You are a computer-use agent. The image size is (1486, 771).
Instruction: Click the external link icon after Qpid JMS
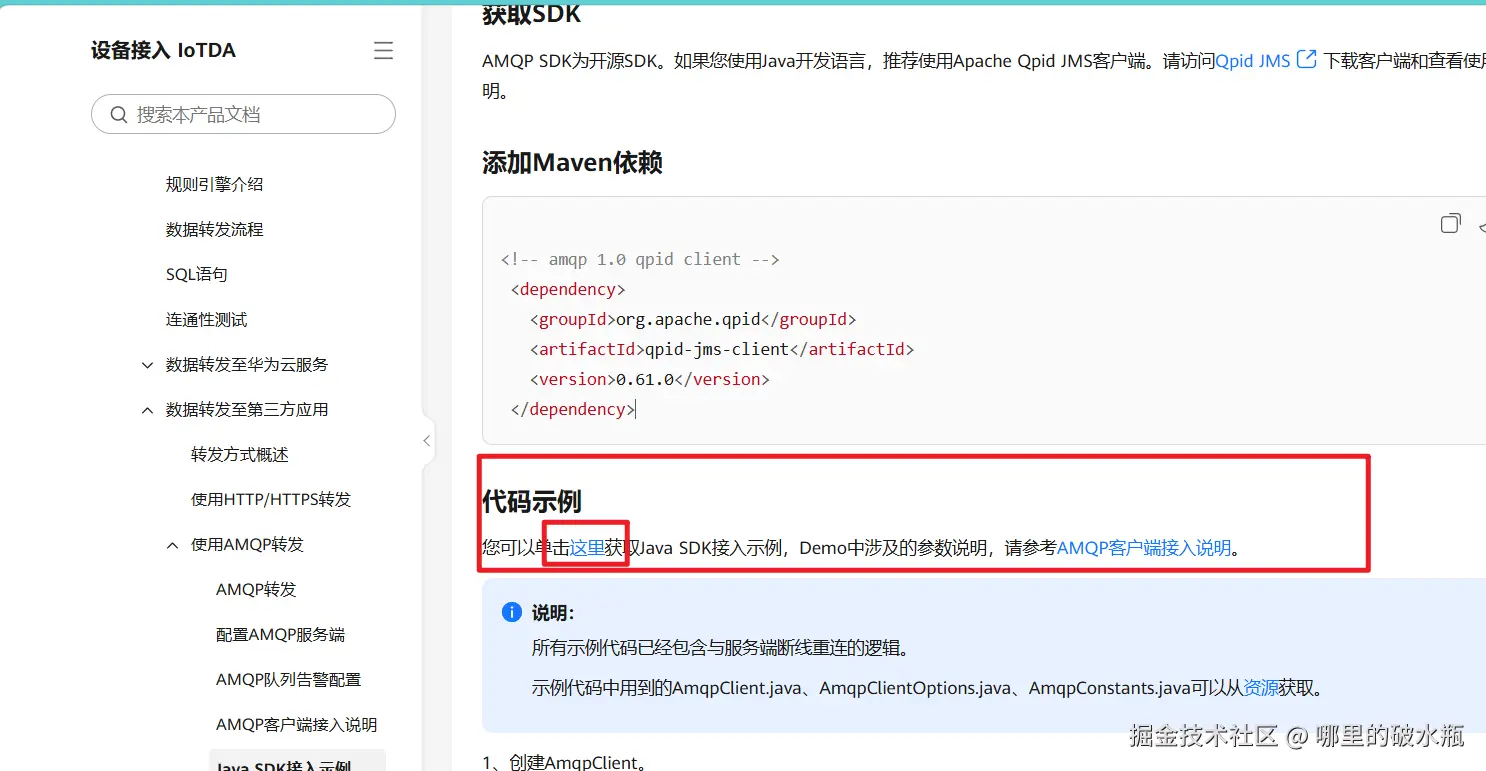[1306, 60]
